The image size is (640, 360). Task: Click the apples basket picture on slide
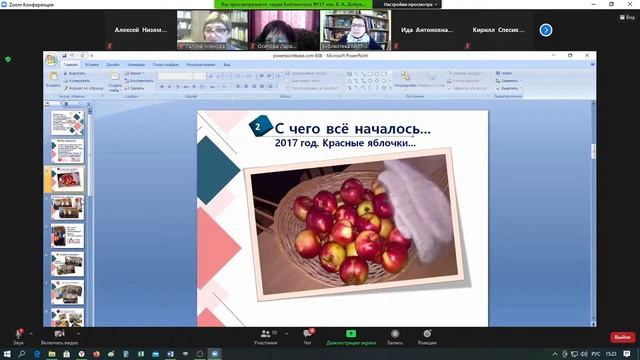[x=354, y=223]
